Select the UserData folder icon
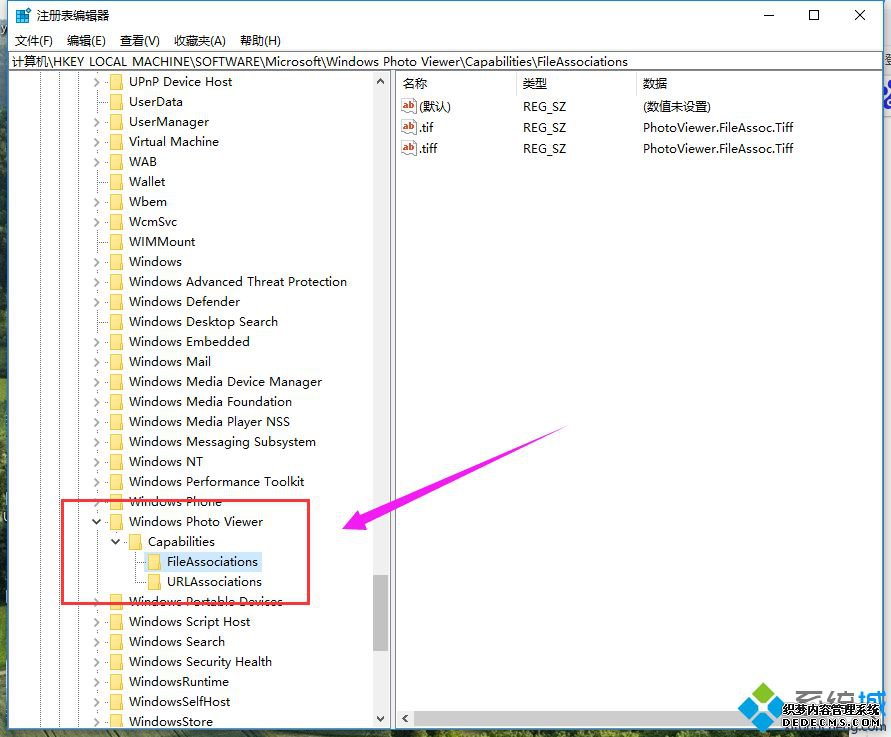 click(x=116, y=102)
